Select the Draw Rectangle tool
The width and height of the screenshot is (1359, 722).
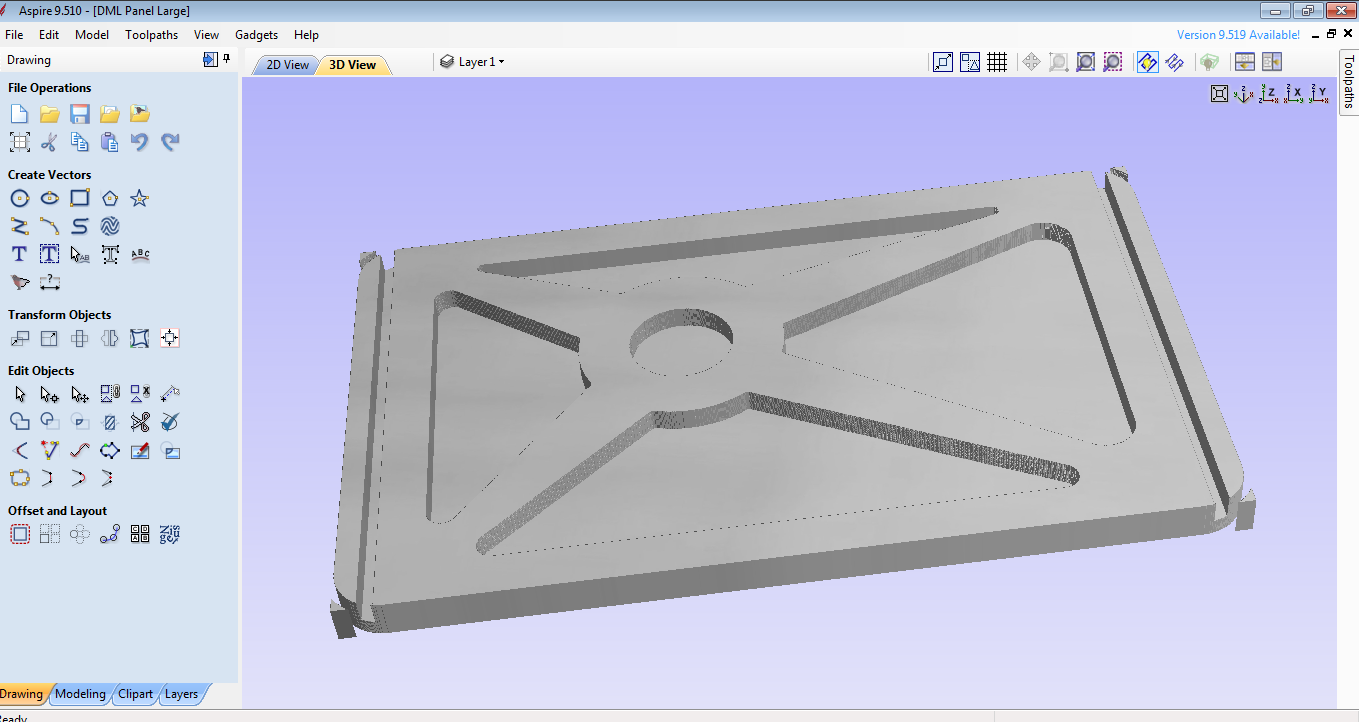pos(80,198)
